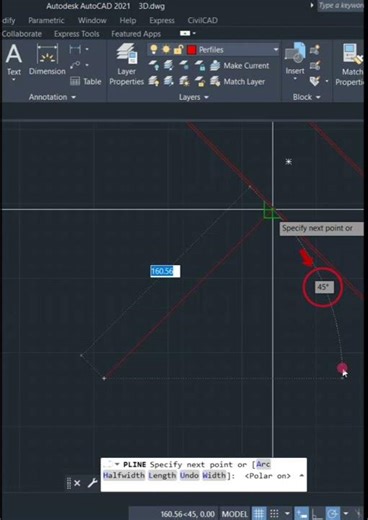Open the Window menu

point(92,20)
